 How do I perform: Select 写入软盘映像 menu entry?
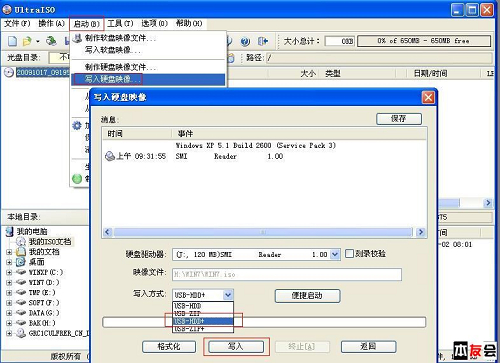click(148, 50)
